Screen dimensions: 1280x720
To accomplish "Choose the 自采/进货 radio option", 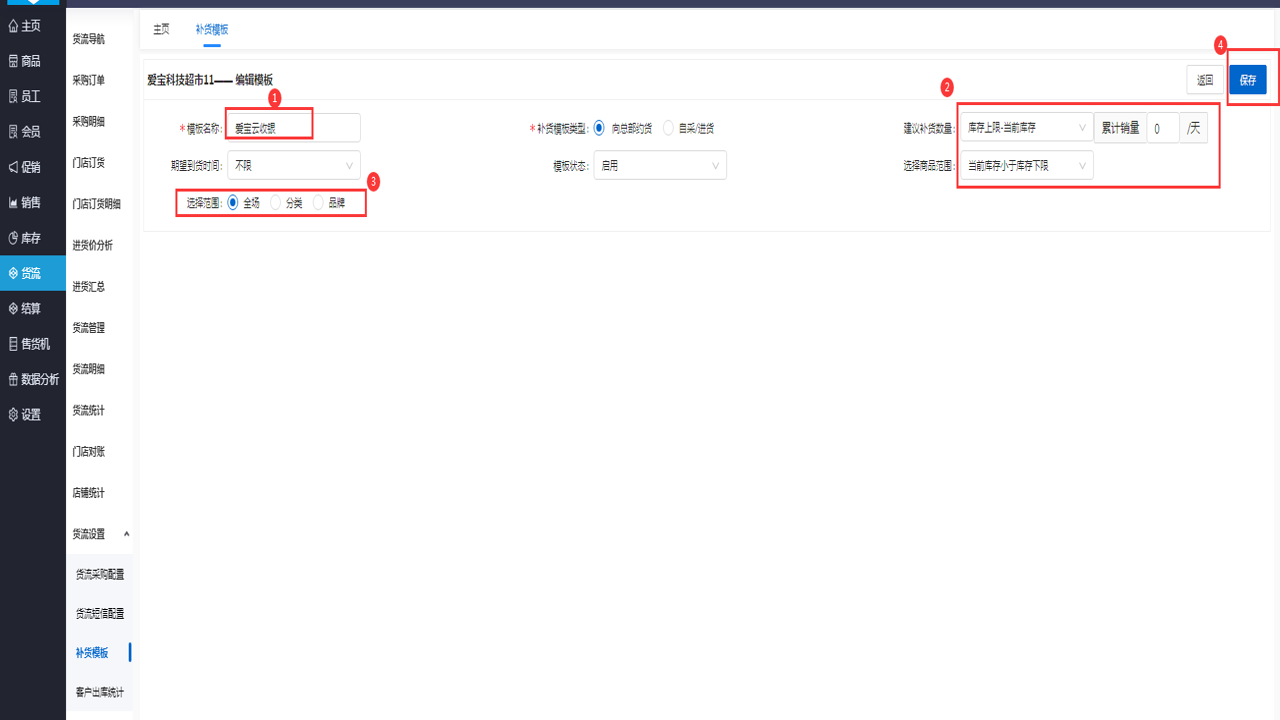I will coord(668,128).
